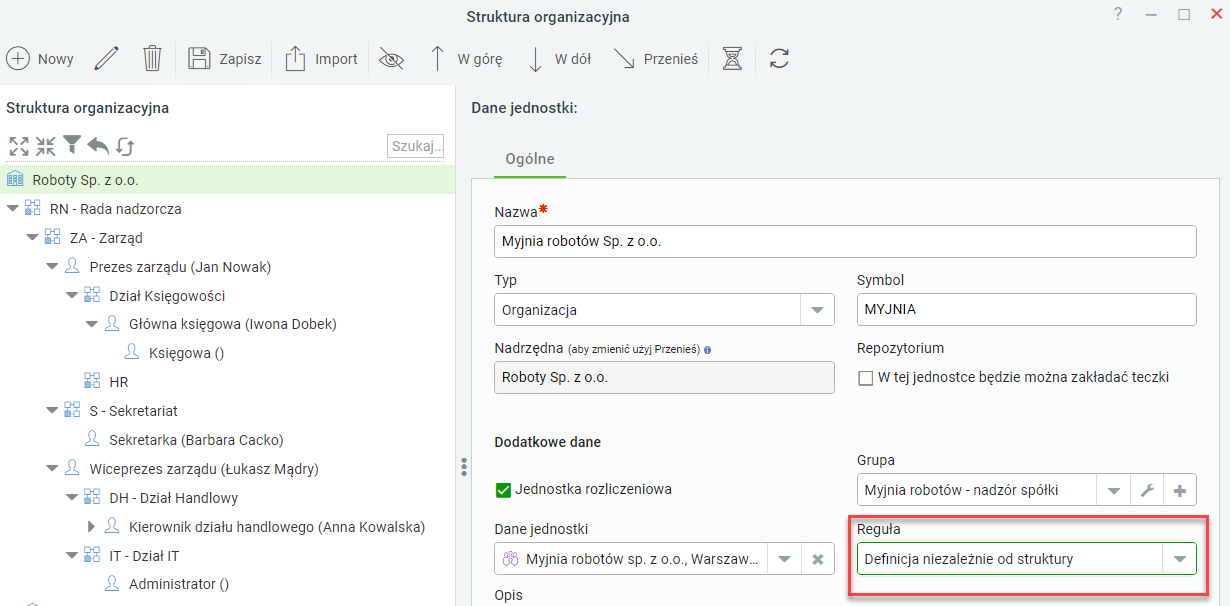Collapse the DH - Dział Handlowy node

pos(72,497)
